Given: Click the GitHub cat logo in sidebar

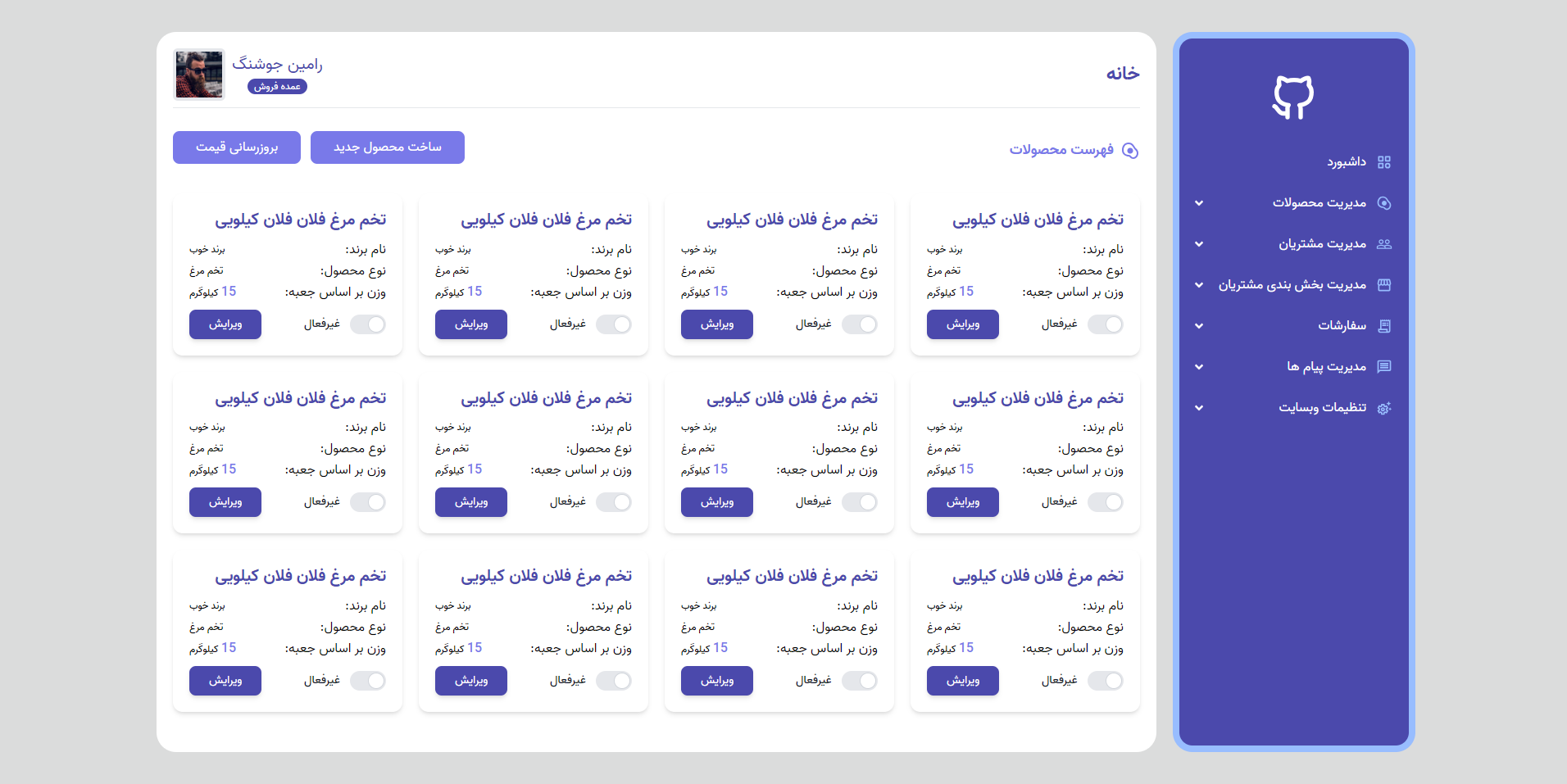Looking at the screenshot, I should [x=1293, y=97].
